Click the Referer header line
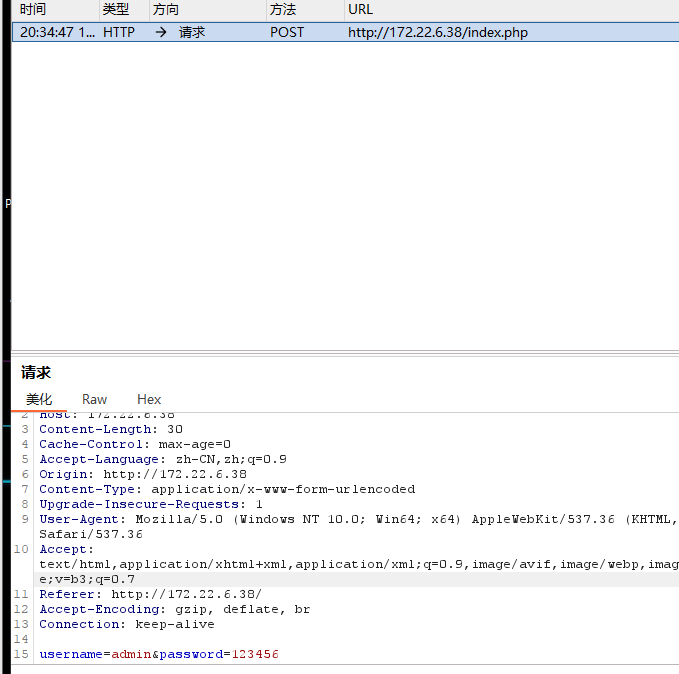679x674 pixels. pos(151,594)
